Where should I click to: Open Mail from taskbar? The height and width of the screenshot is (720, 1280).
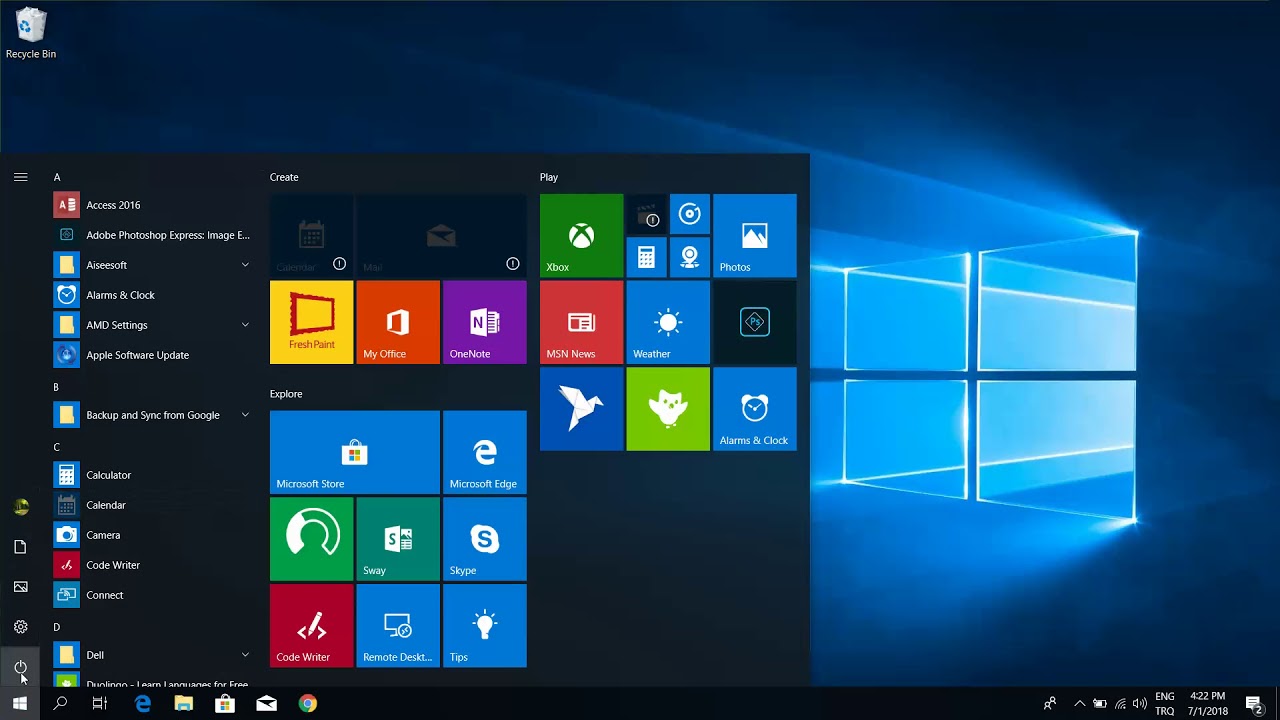click(x=266, y=704)
